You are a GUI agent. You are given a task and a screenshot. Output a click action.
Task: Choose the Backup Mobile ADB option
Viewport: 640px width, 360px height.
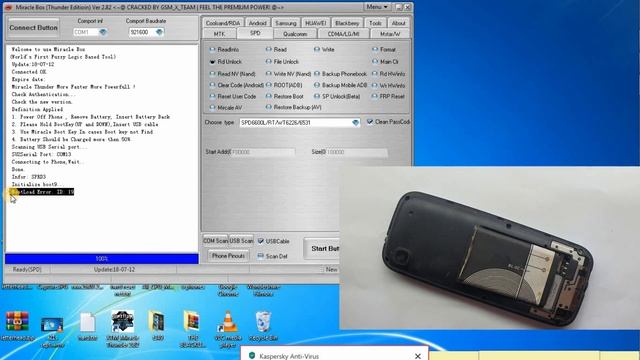coord(340,85)
